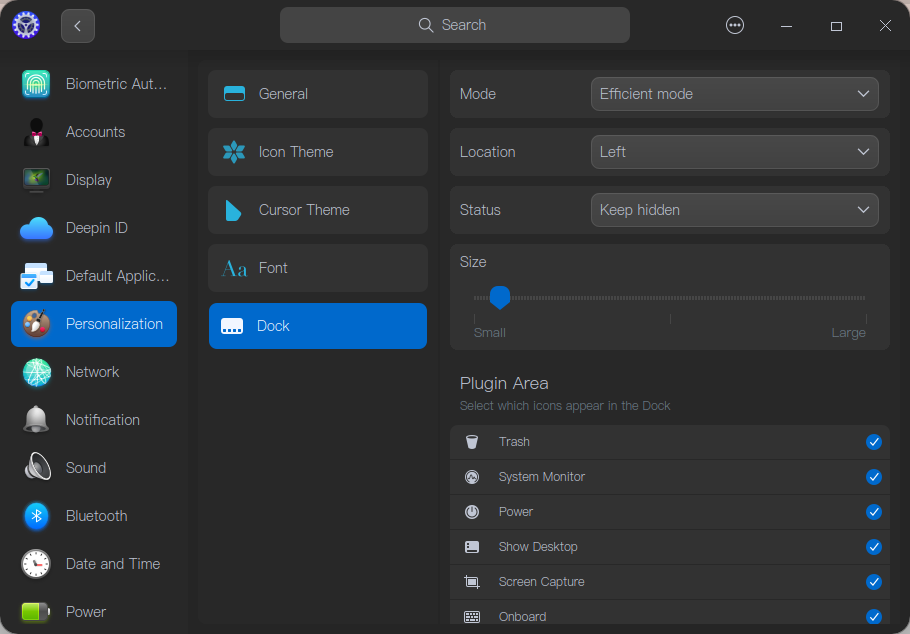Open the Mode dropdown
Screen dimensions: 910x634
tap(735, 94)
